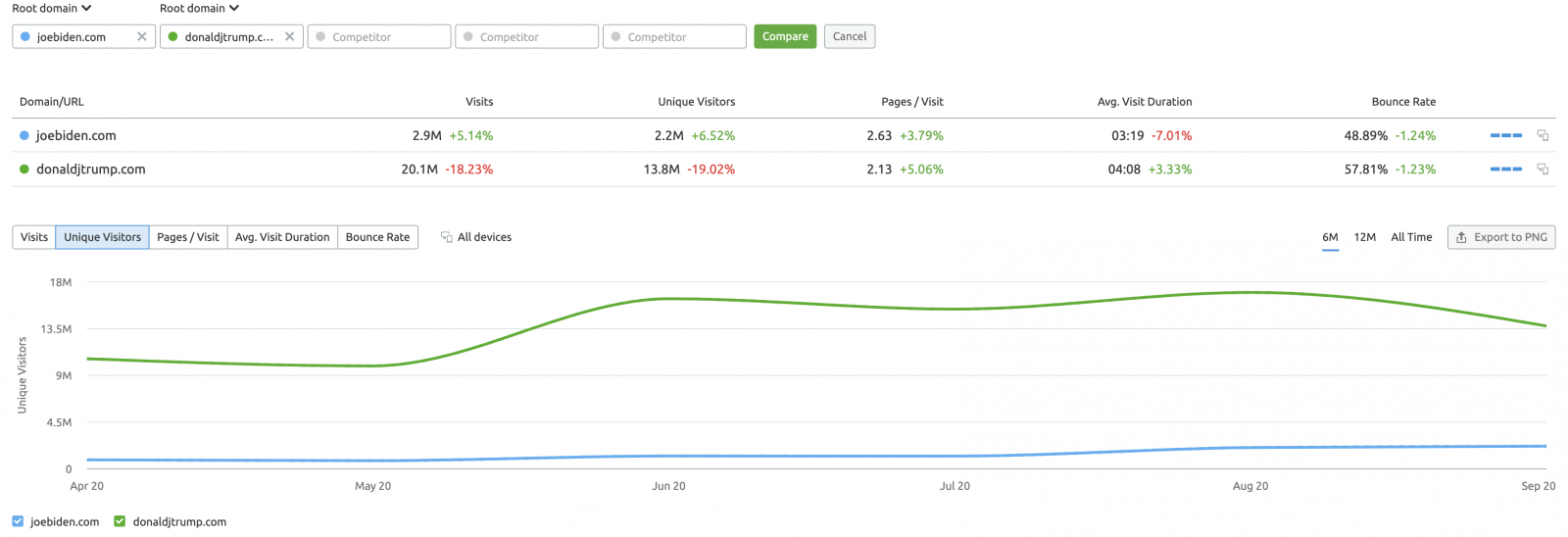
Task: Click the Cancel button
Action: coord(850,36)
